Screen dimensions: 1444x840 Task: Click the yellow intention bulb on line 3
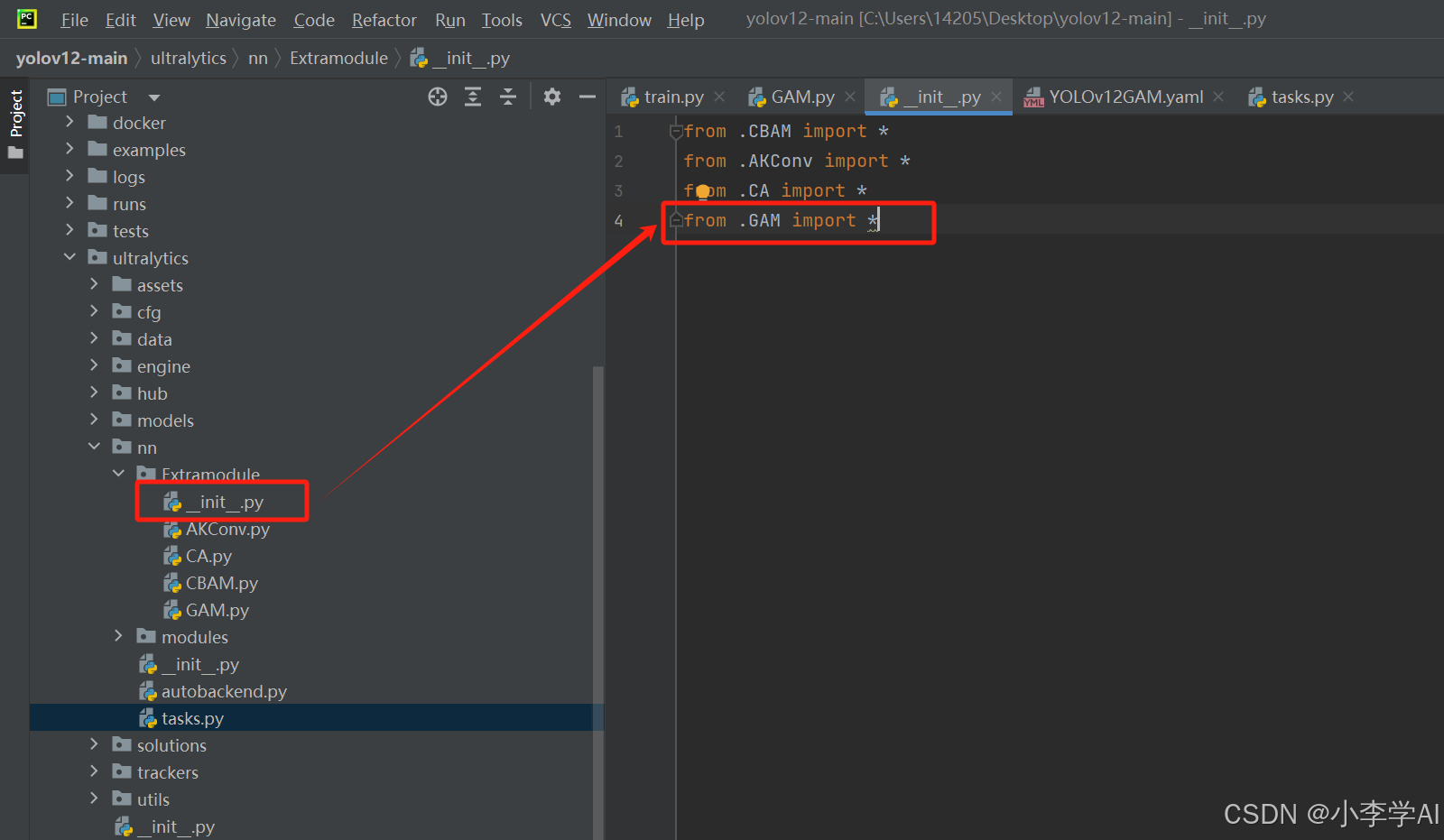coord(703,191)
